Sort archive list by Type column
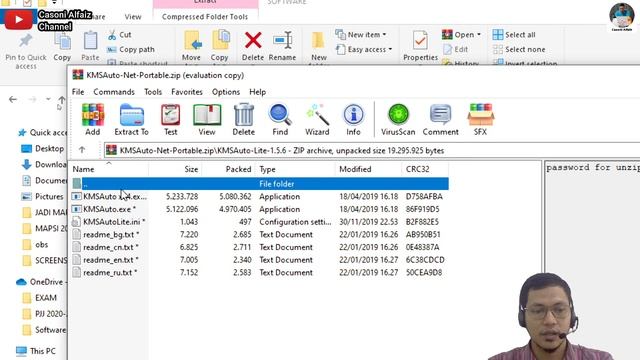 tap(296, 169)
